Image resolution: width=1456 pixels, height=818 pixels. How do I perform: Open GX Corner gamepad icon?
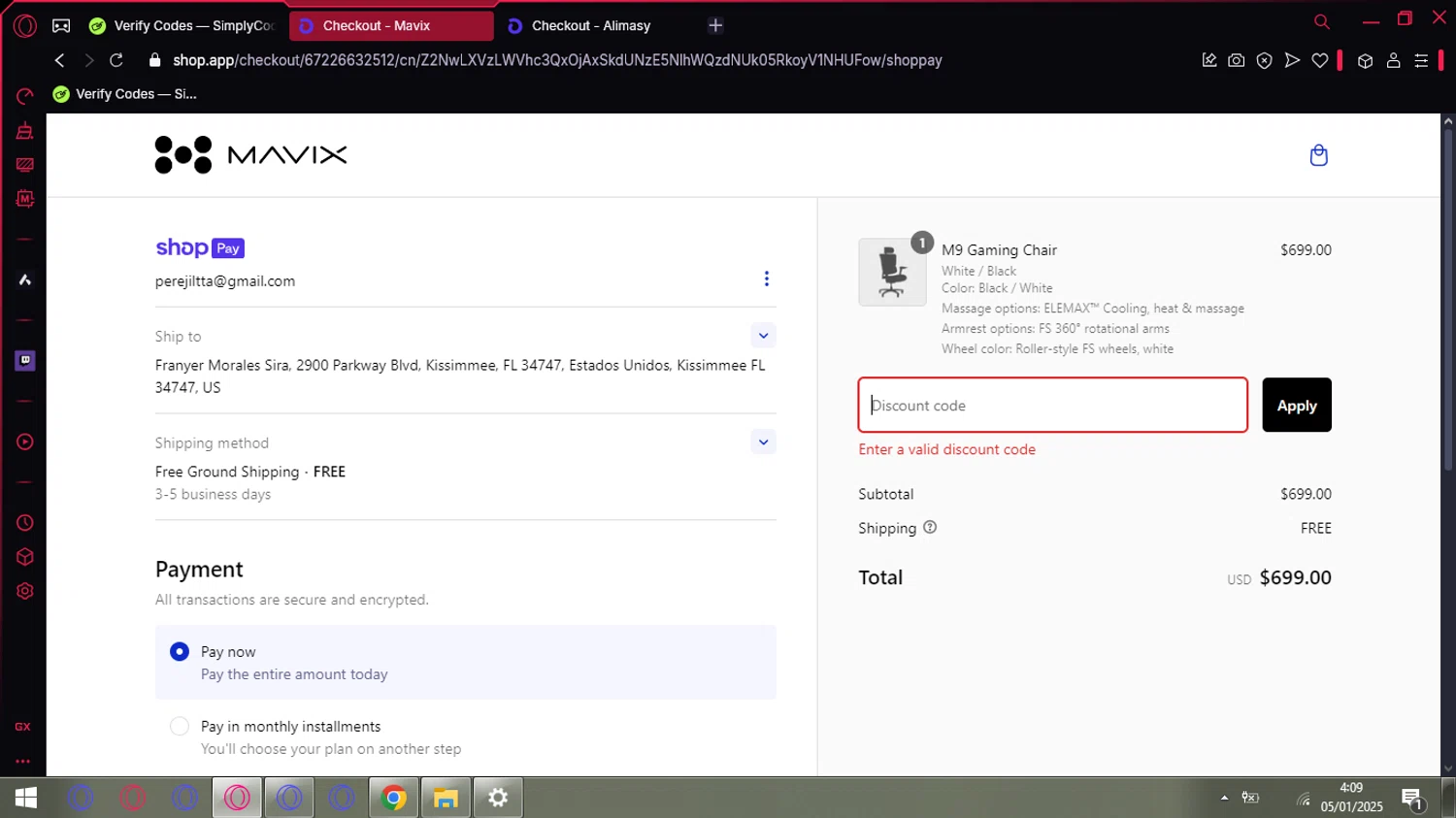[61, 26]
